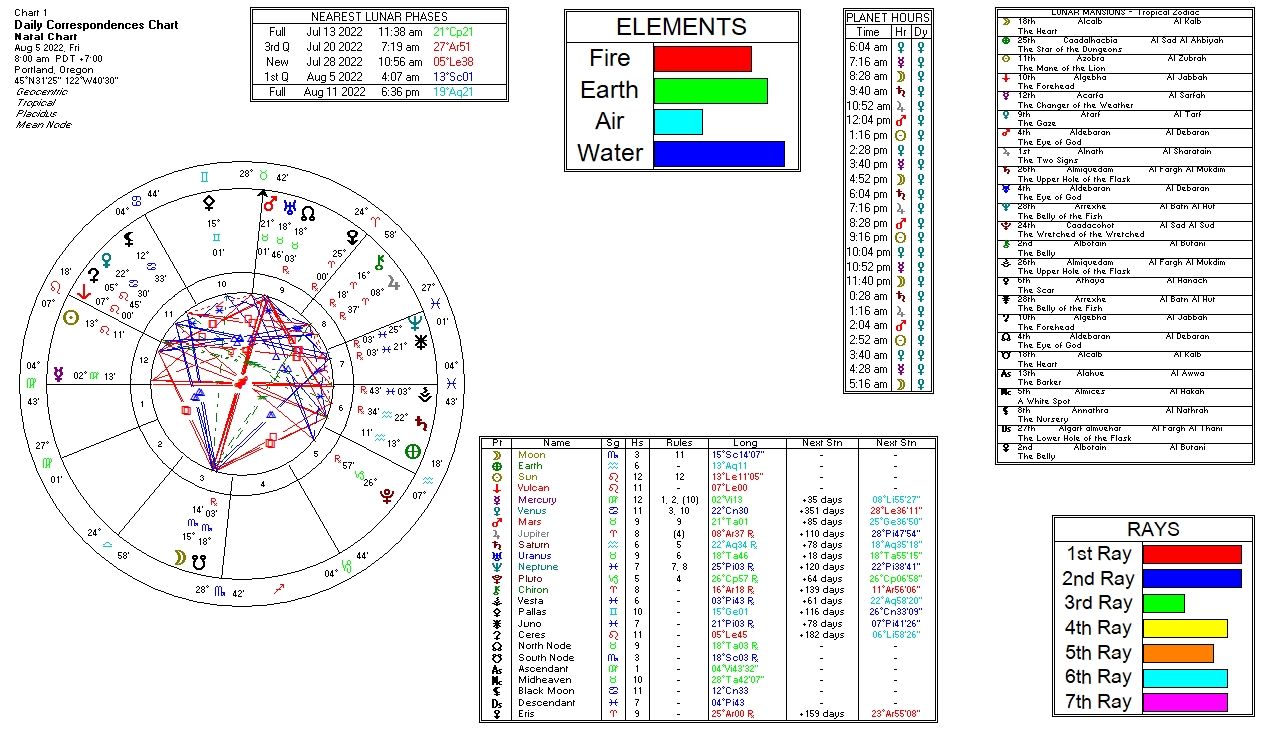Click the red 1st Ray bar
This screenshot has width=1267, height=741.
pos(1192,554)
